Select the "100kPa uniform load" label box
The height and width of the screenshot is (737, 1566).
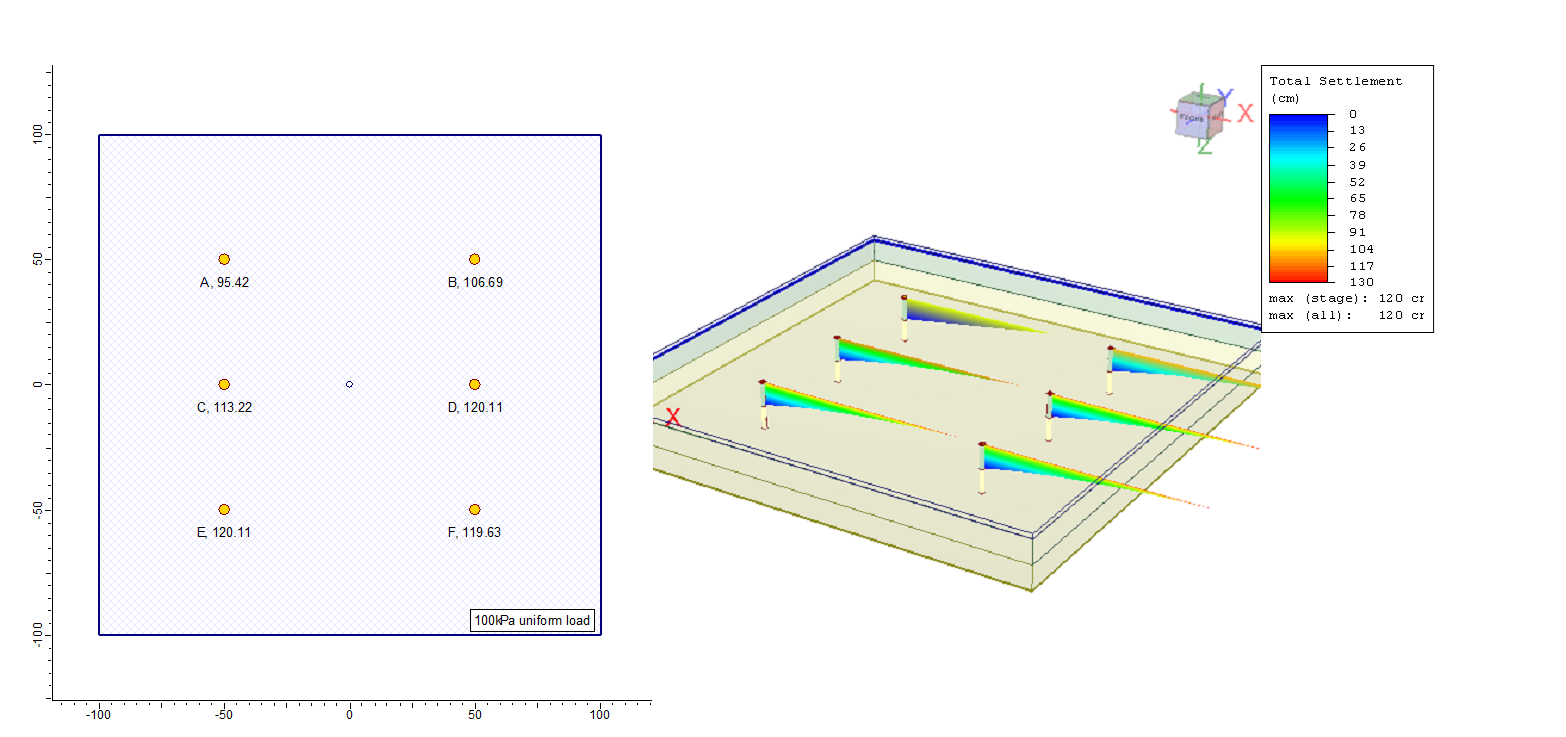coord(533,621)
